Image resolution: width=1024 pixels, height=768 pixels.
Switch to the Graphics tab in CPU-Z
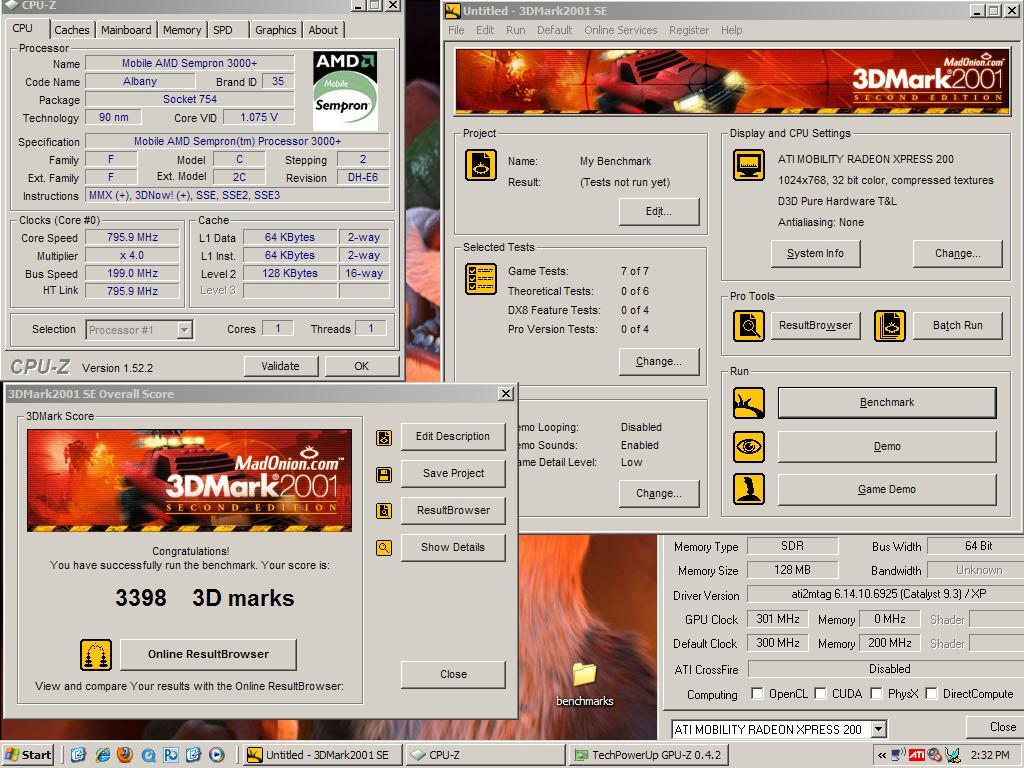click(x=276, y=30)
